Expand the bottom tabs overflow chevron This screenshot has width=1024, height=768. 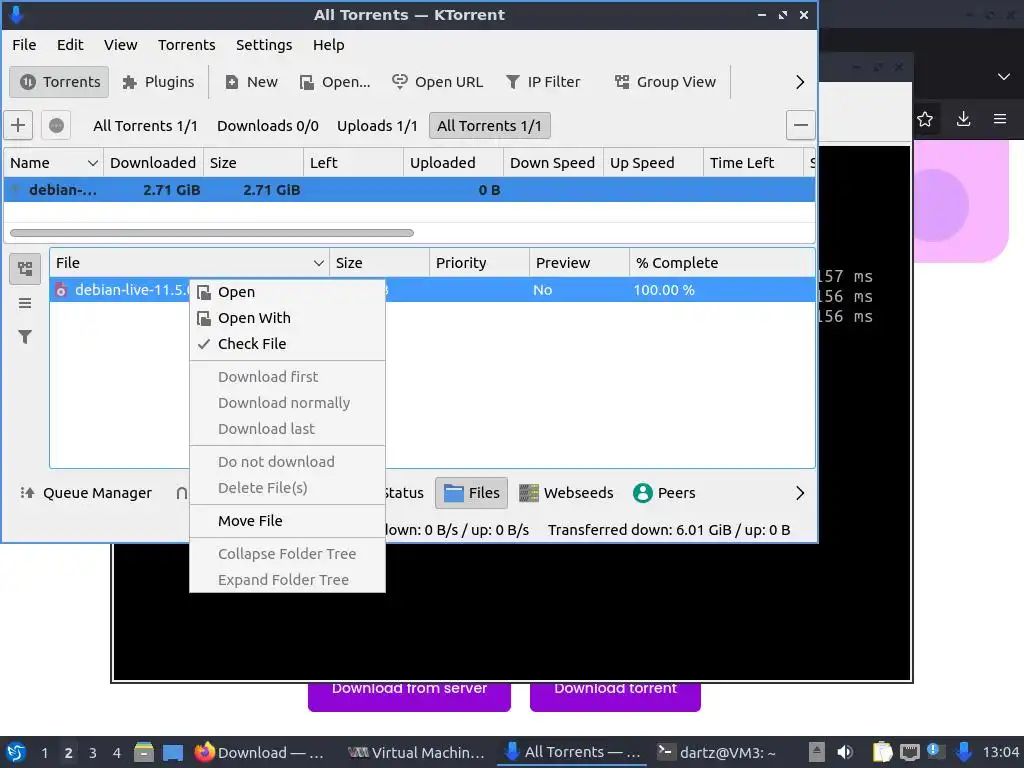[x=800, y=493]
